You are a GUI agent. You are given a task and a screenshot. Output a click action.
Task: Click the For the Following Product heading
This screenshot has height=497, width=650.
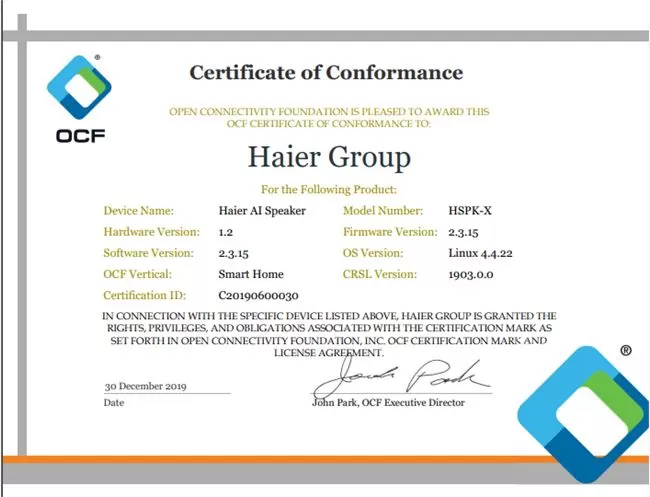(x=329, y=189)
